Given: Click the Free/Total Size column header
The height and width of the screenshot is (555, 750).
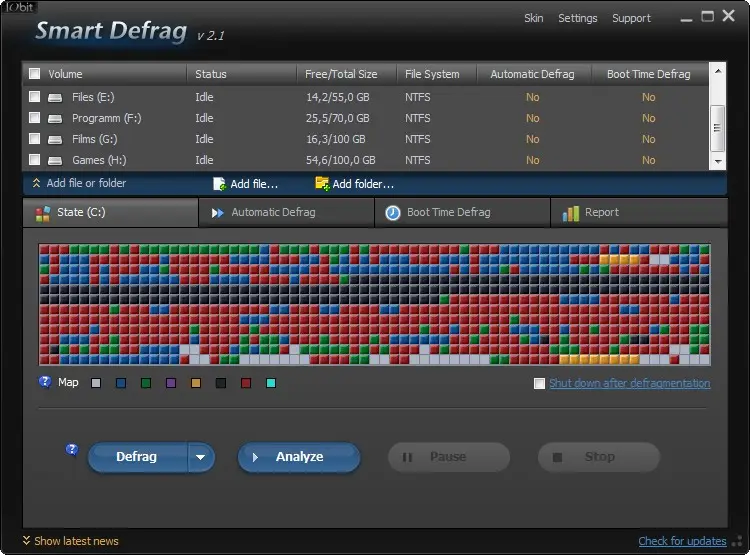Looking at the screenshot, I should [x=347, y=74].
